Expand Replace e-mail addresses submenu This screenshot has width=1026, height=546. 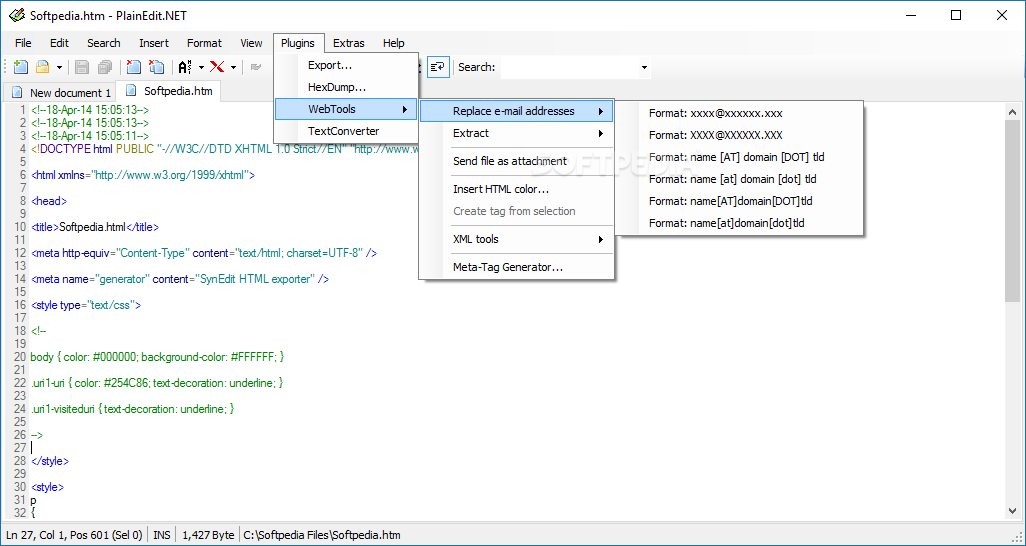(516, 111)
